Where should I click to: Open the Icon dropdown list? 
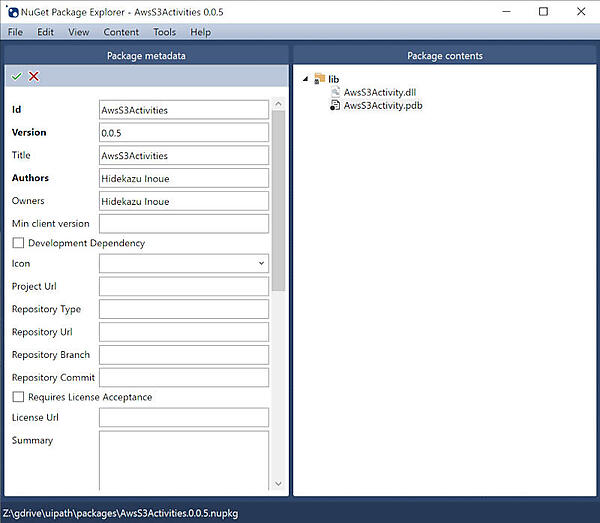point(261,264)
